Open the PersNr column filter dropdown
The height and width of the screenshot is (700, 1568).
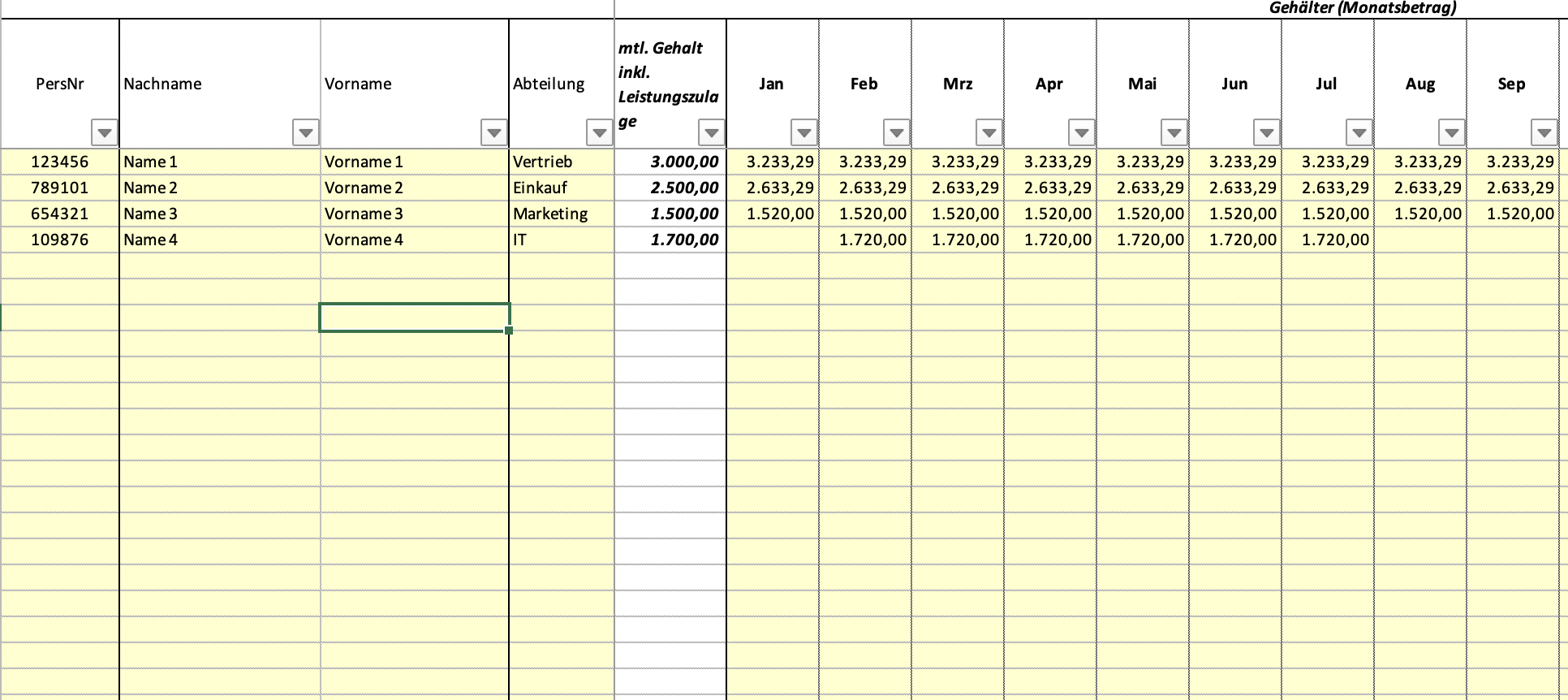click(x=105, y=132)
